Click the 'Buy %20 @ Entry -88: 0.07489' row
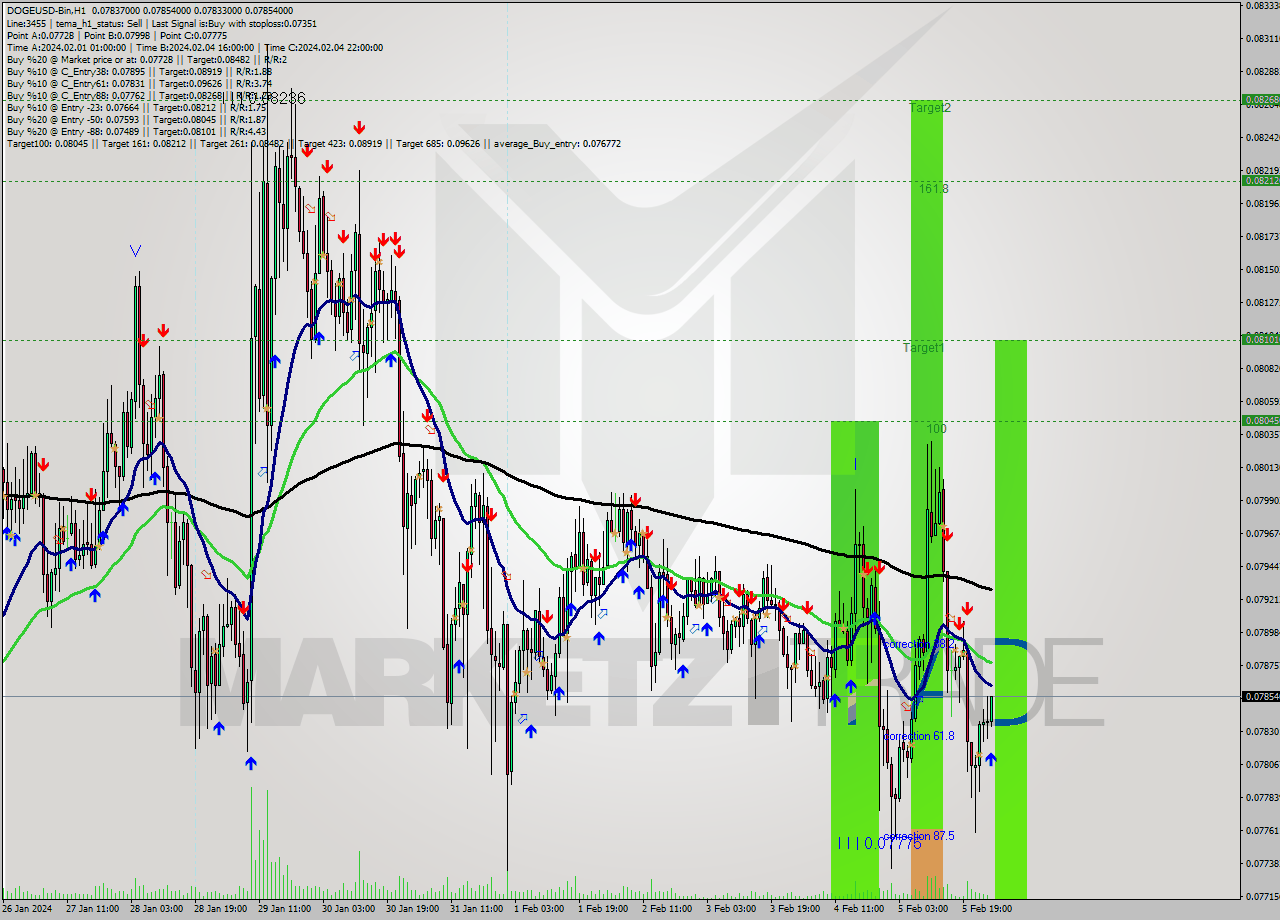 [x=136, y=132]
